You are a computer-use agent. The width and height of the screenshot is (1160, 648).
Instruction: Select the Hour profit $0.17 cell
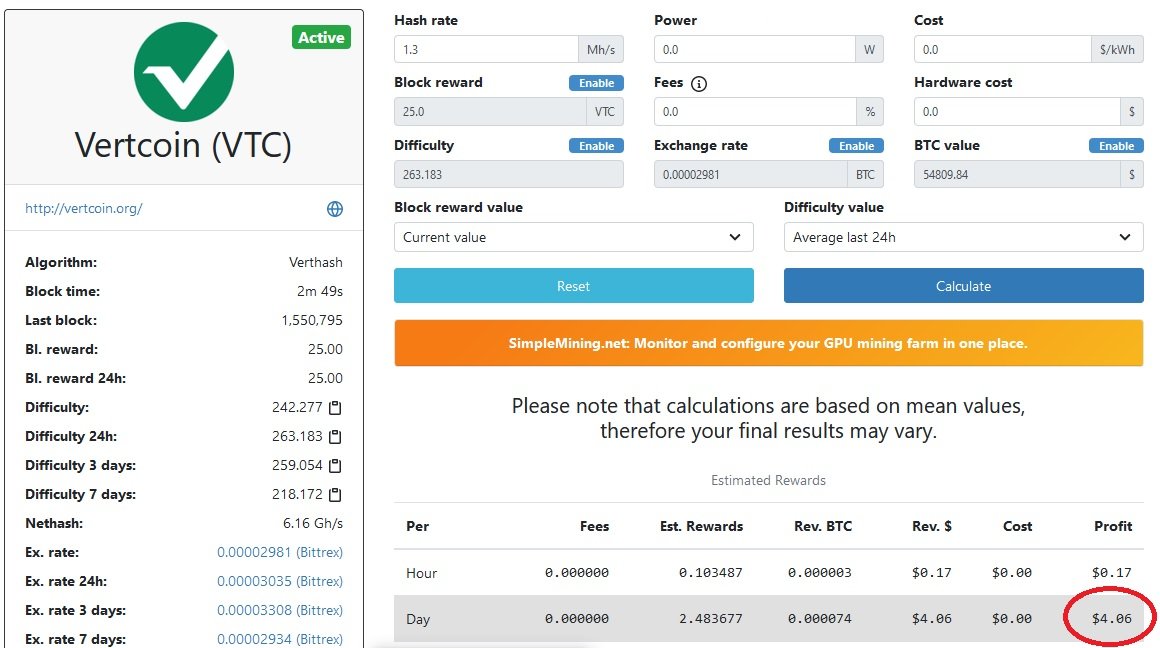coord(1112,573)
